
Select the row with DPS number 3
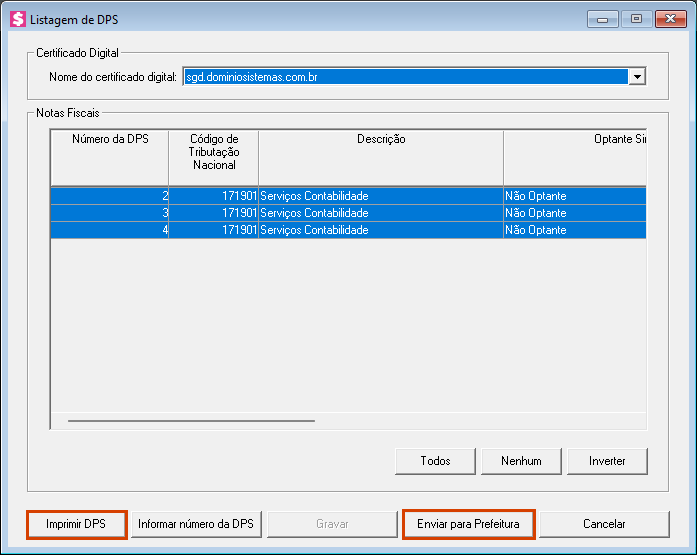(x=110, y=213)
